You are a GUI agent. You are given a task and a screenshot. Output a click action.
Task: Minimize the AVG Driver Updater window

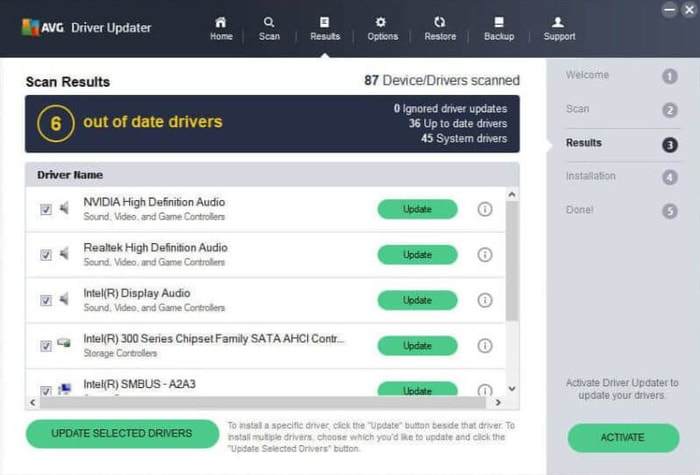(x=669, y=10)
